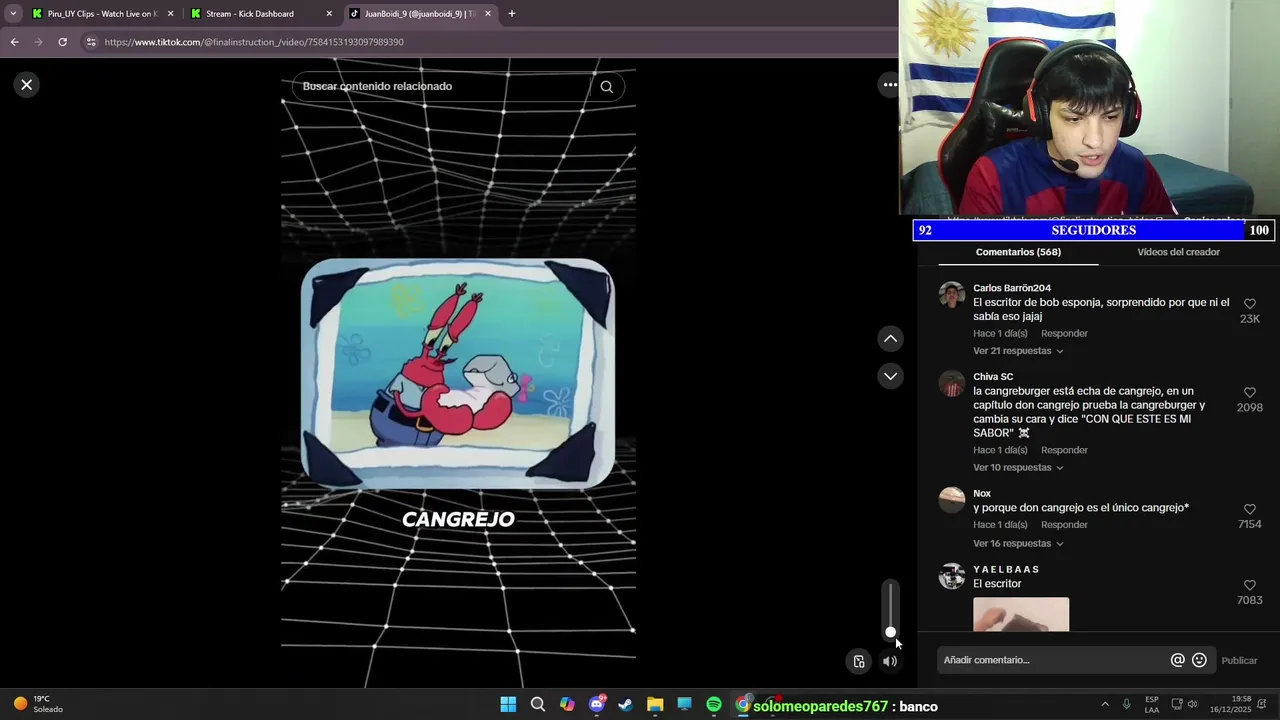The width and height of the screenshot is (1280, 720).
Task: Click Chiva SC username
Action: click(993, 377)
